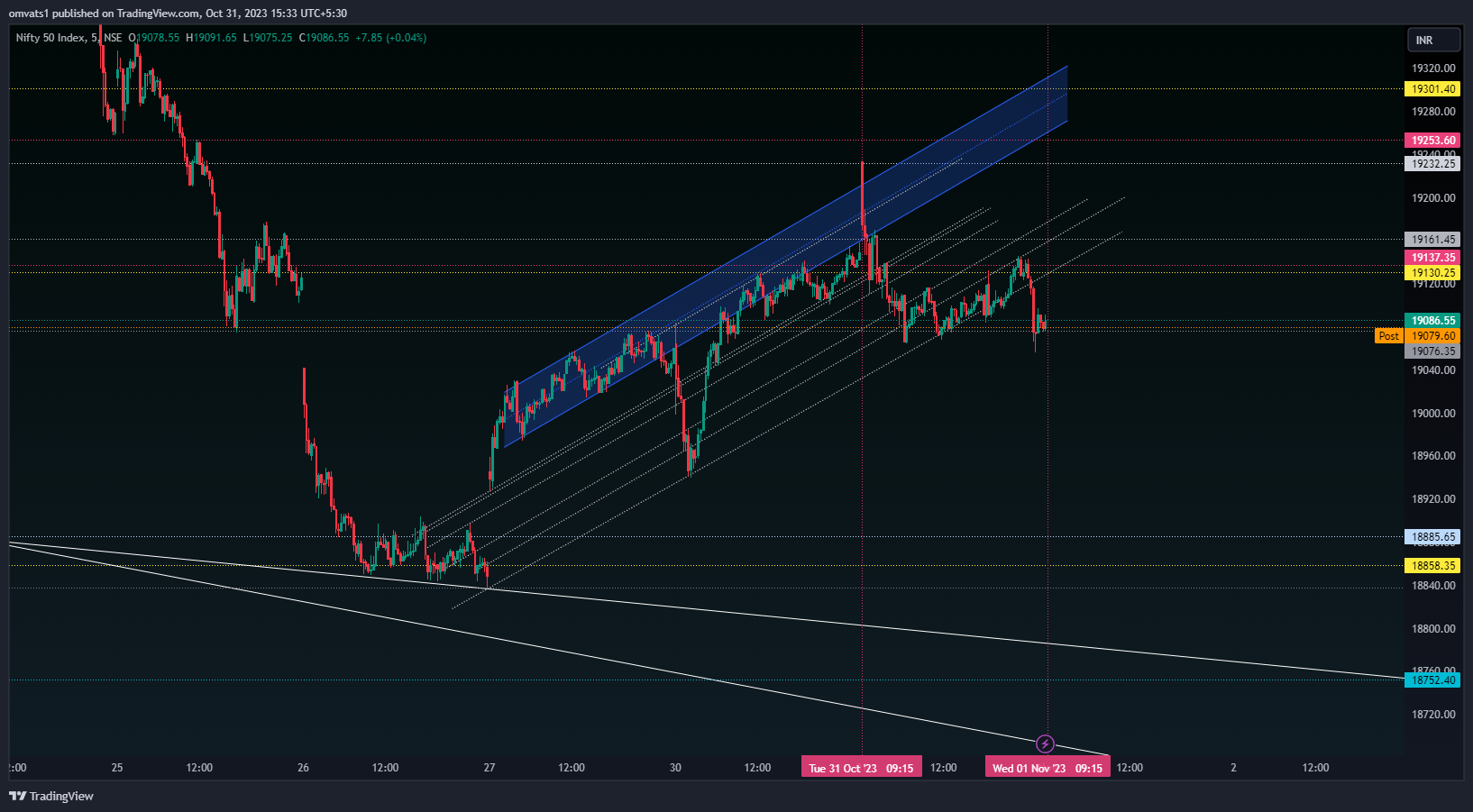Click the change value +7.85 (+0.04%)
Viewport: 1473px width, 812px height.
point(390,38)
